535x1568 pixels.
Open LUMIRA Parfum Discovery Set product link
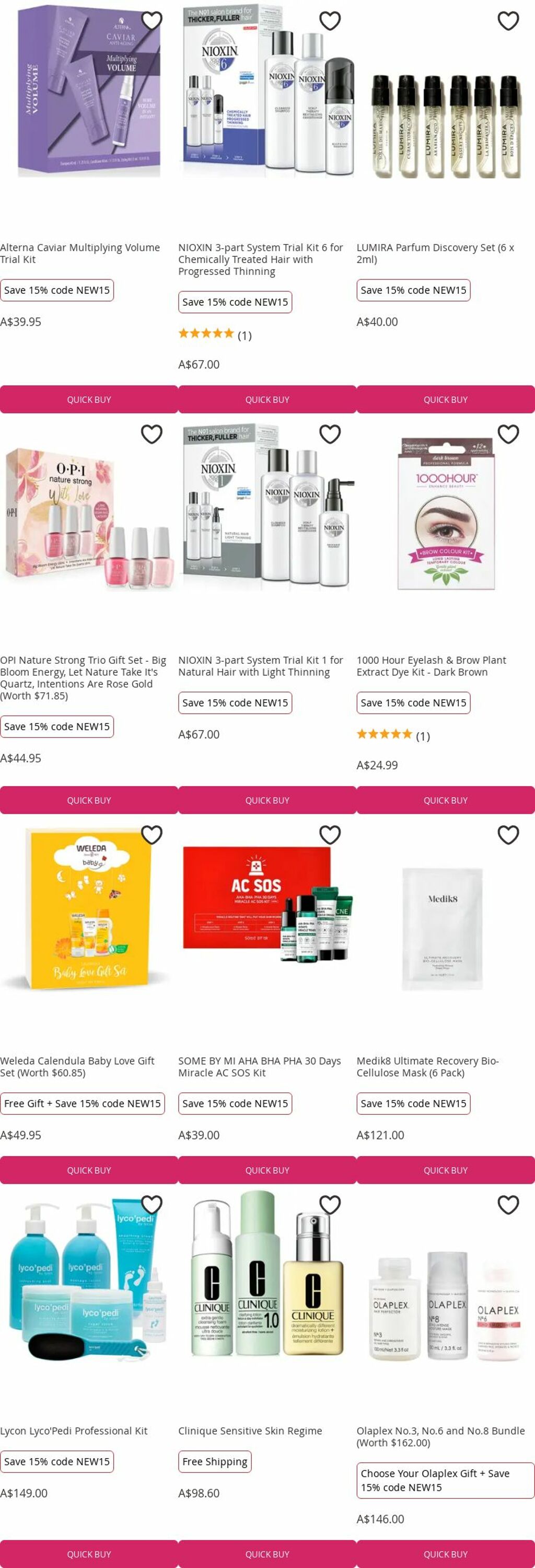[x=435, y=253]
